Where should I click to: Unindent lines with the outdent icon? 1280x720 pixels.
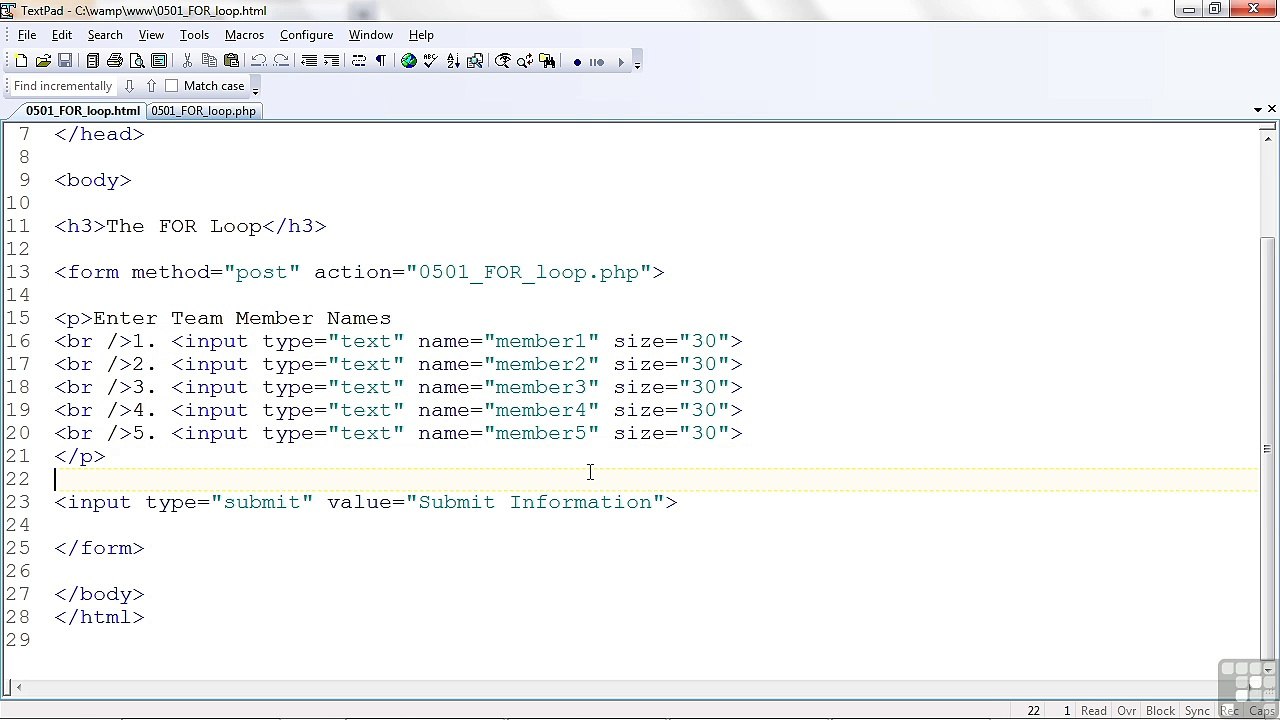tap(309, 61)
